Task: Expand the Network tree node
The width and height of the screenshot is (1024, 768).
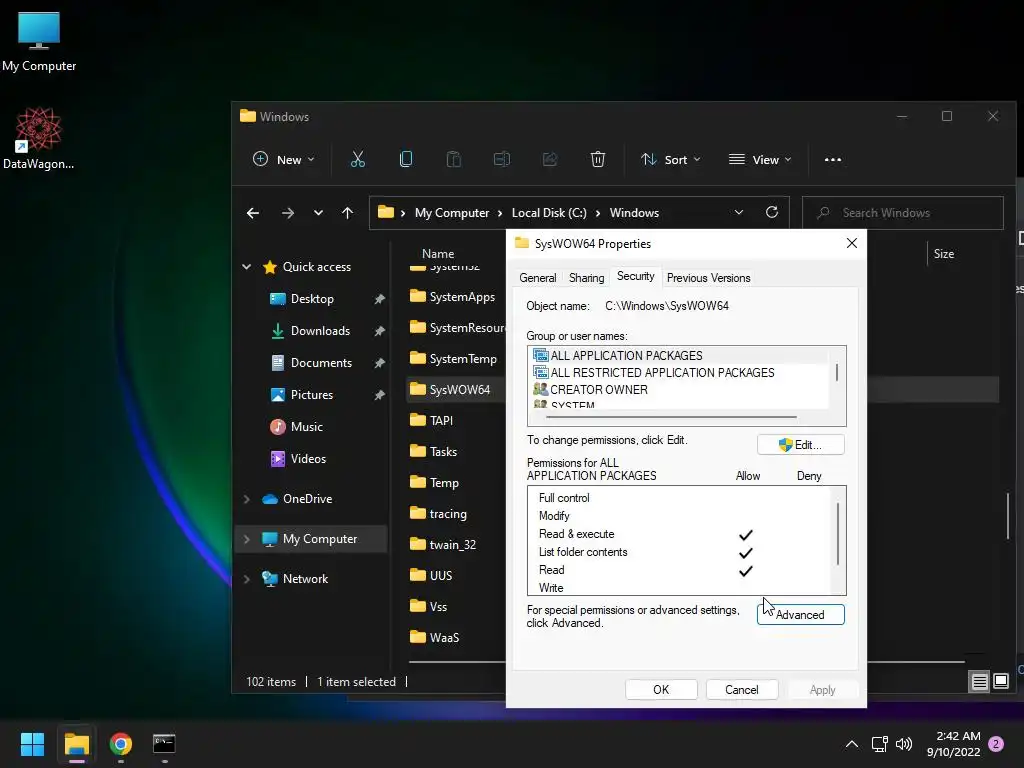Action: pos(246,579)
